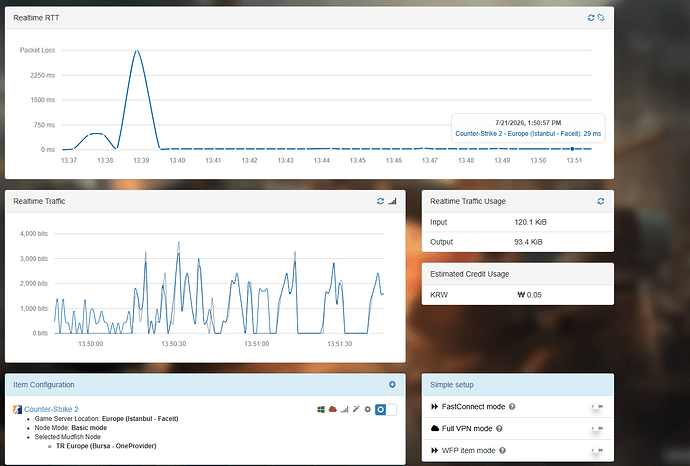Click the KRW credit value ₩ 0.05

[x=529, y=295]
